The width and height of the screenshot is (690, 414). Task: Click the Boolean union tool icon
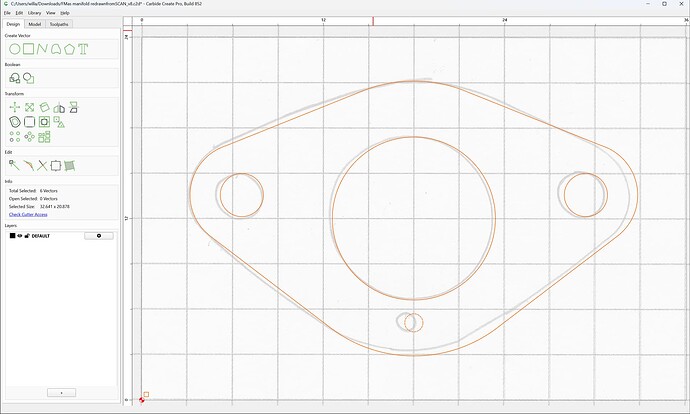point(15,78)
